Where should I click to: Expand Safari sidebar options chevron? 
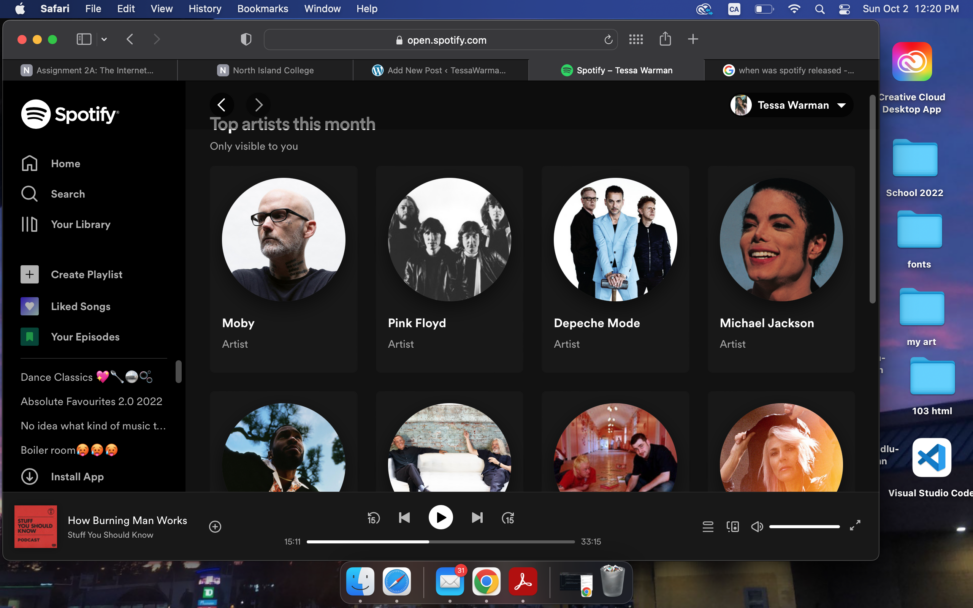(x=104, y=39)
